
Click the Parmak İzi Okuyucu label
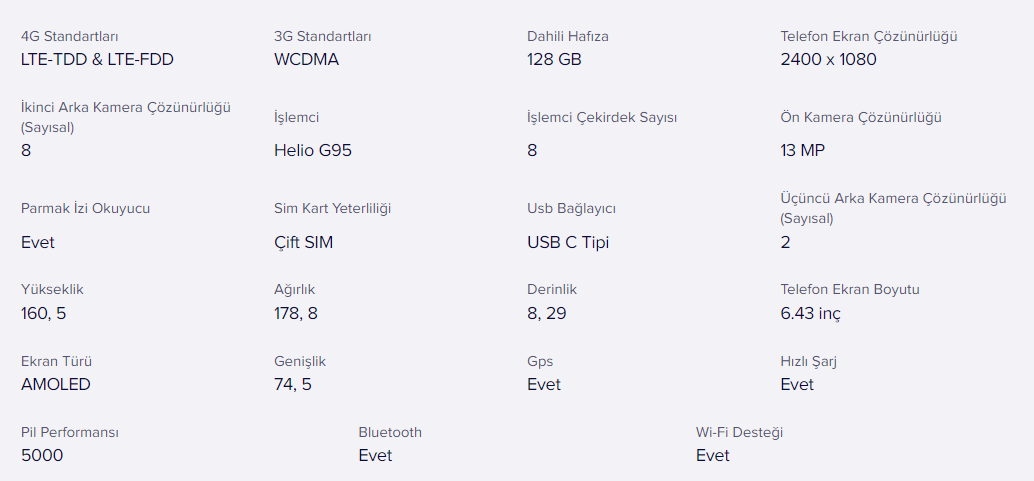86,208
